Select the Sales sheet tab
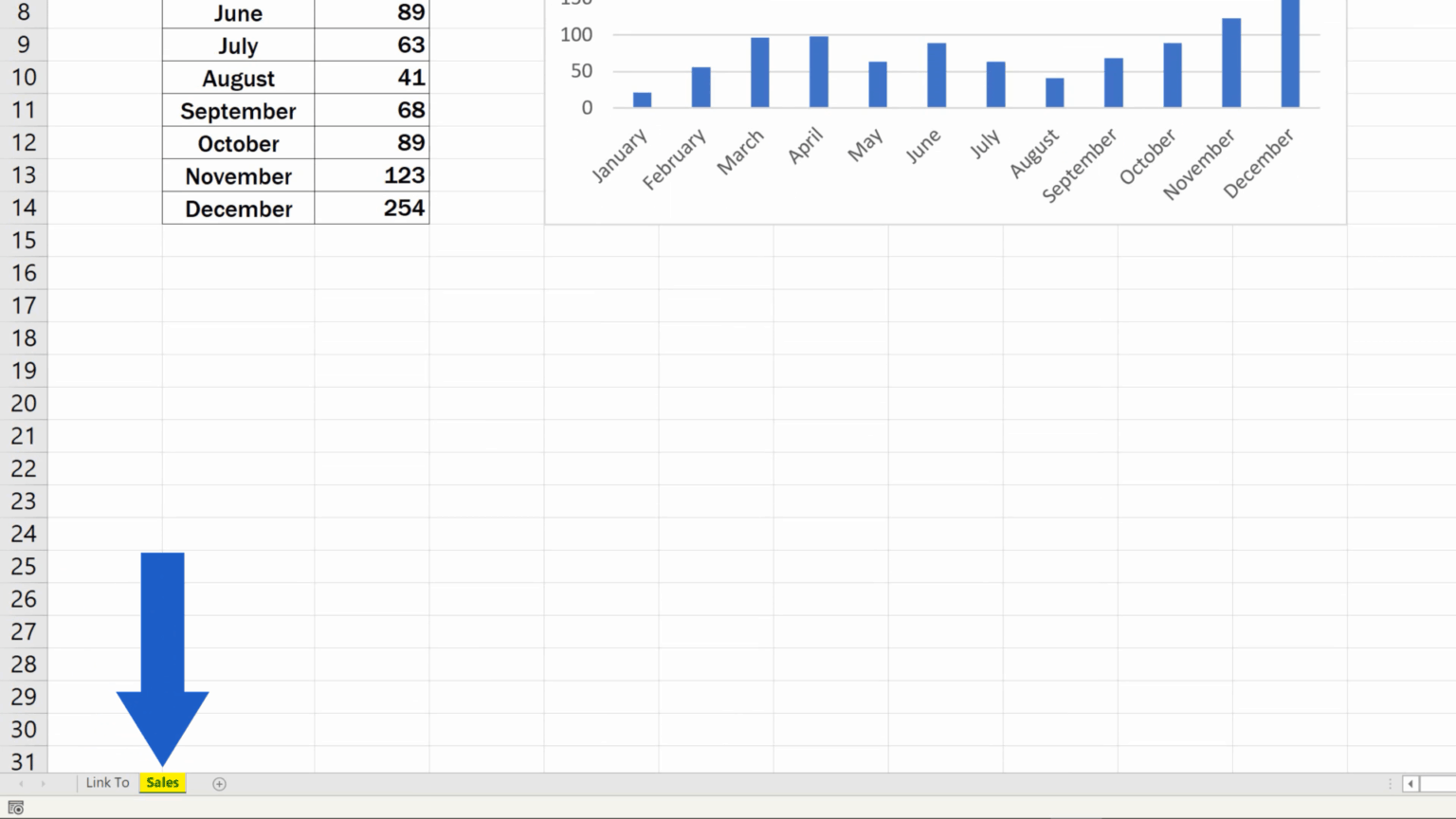1456x819 pixels. [162, 782]
